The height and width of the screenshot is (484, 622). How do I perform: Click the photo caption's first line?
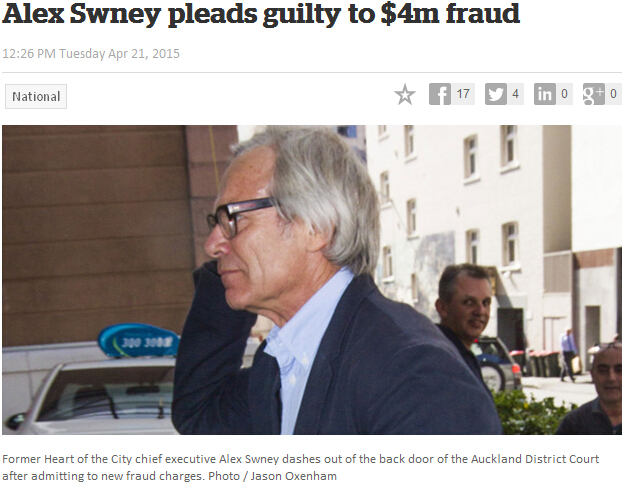click(x=300, y=459)
